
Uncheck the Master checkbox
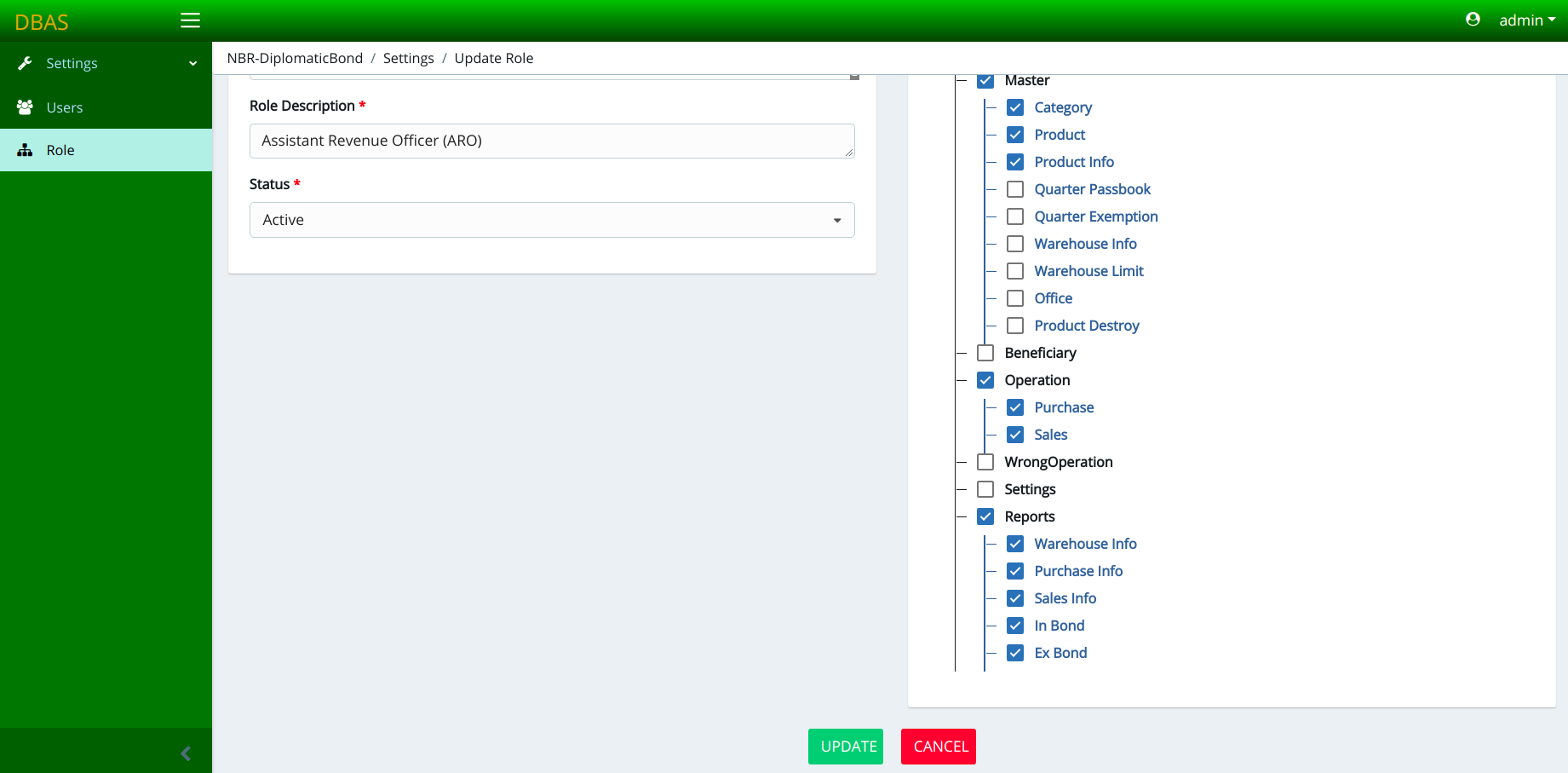985,80
